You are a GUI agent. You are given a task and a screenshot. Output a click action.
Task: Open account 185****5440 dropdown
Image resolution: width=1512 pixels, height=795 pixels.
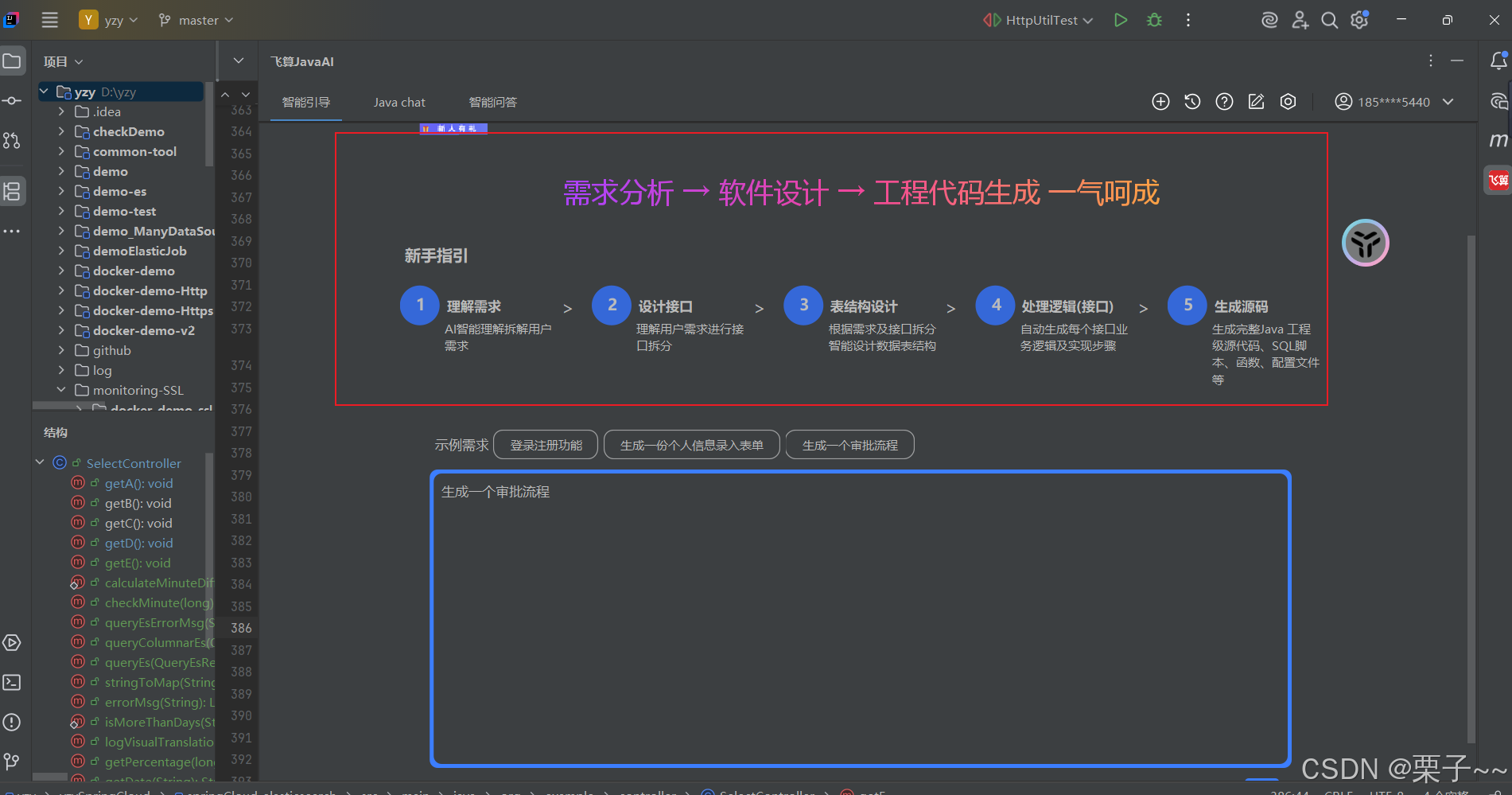pos(1394,102)
